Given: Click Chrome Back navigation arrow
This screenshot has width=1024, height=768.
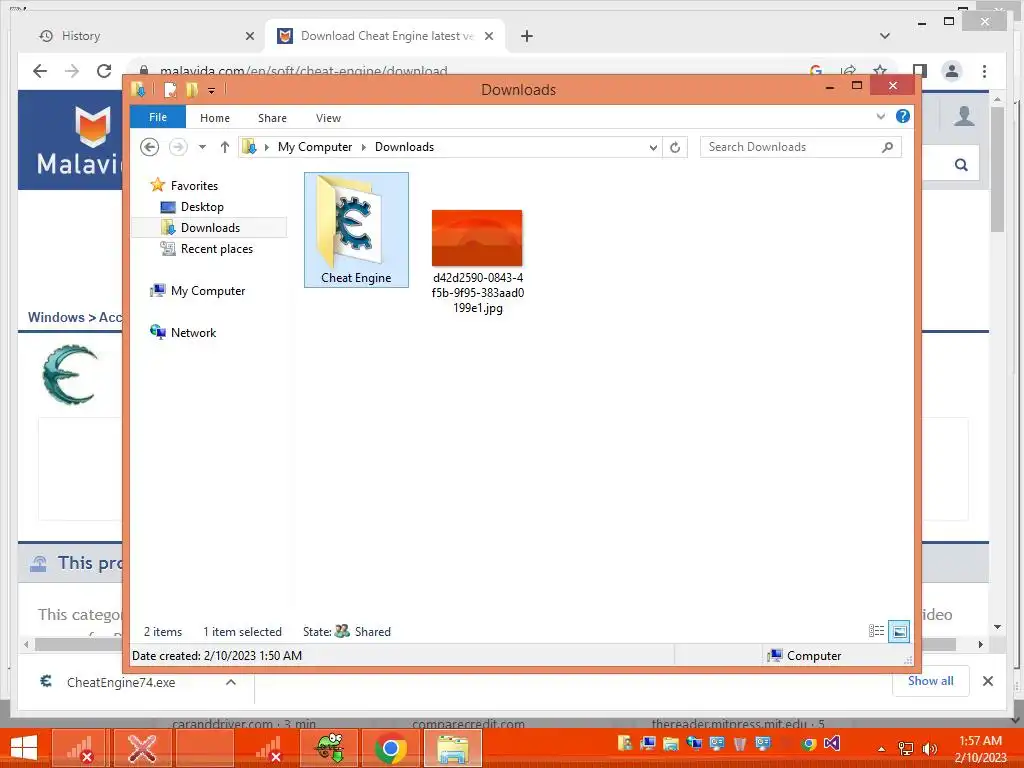Looking at the screenshot, I should 40,71.
